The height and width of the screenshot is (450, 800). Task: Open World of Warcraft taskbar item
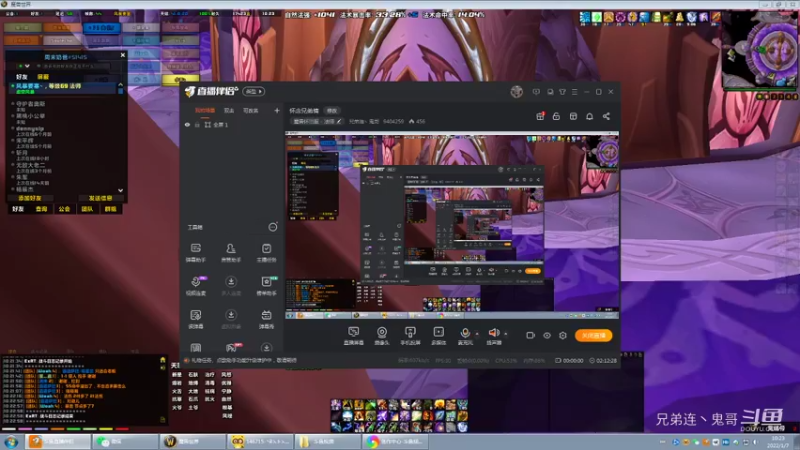coord(191,441)
